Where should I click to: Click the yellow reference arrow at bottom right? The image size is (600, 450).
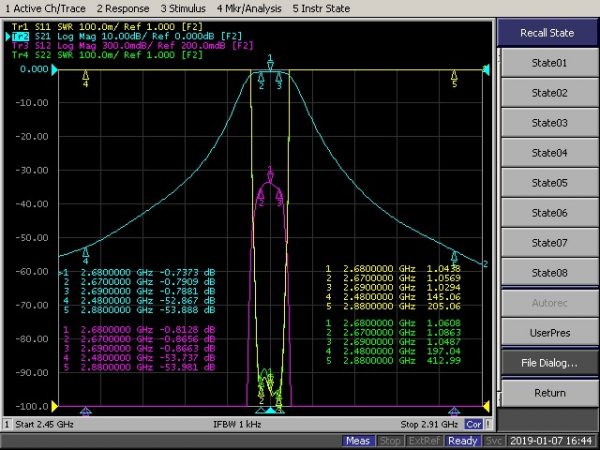click(487, 406)
